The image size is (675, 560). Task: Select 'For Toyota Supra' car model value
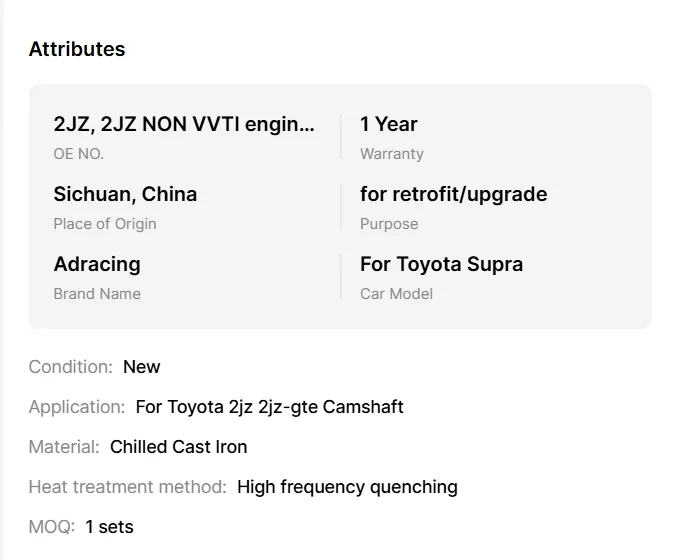click(441, 264)
